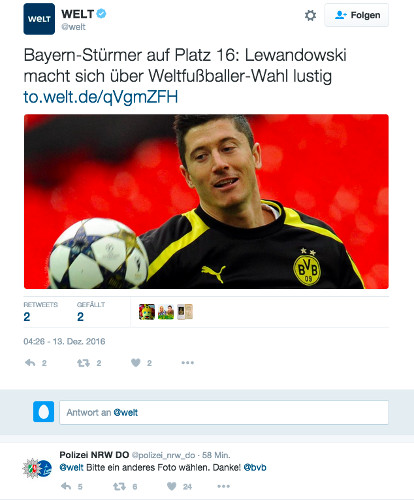Retweet the WELT tweet
414x500 pixels.
pos(83,363)
